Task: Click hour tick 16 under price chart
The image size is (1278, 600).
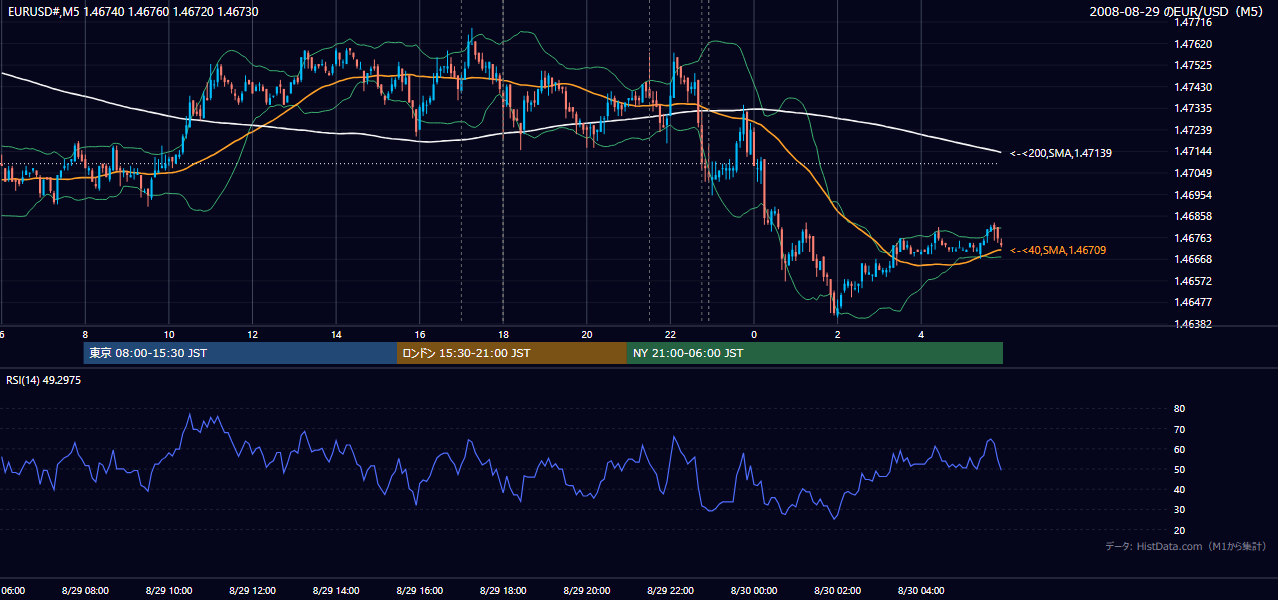Action: (419, 334)
